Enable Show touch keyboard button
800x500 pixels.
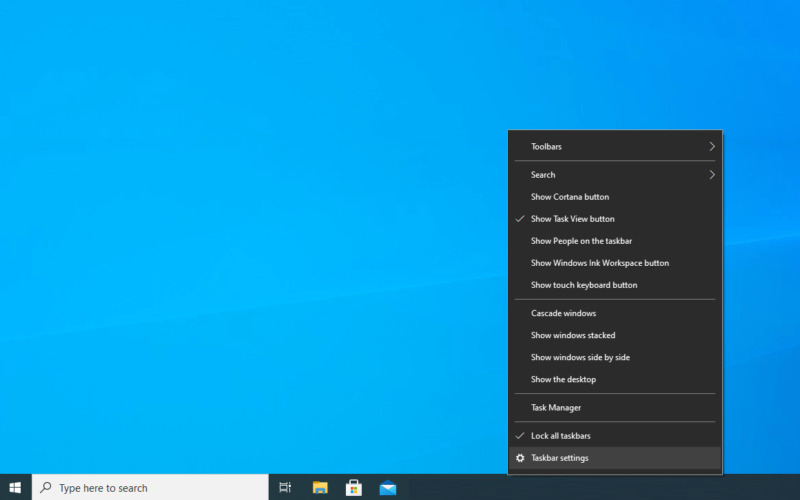tap(615, 285)
